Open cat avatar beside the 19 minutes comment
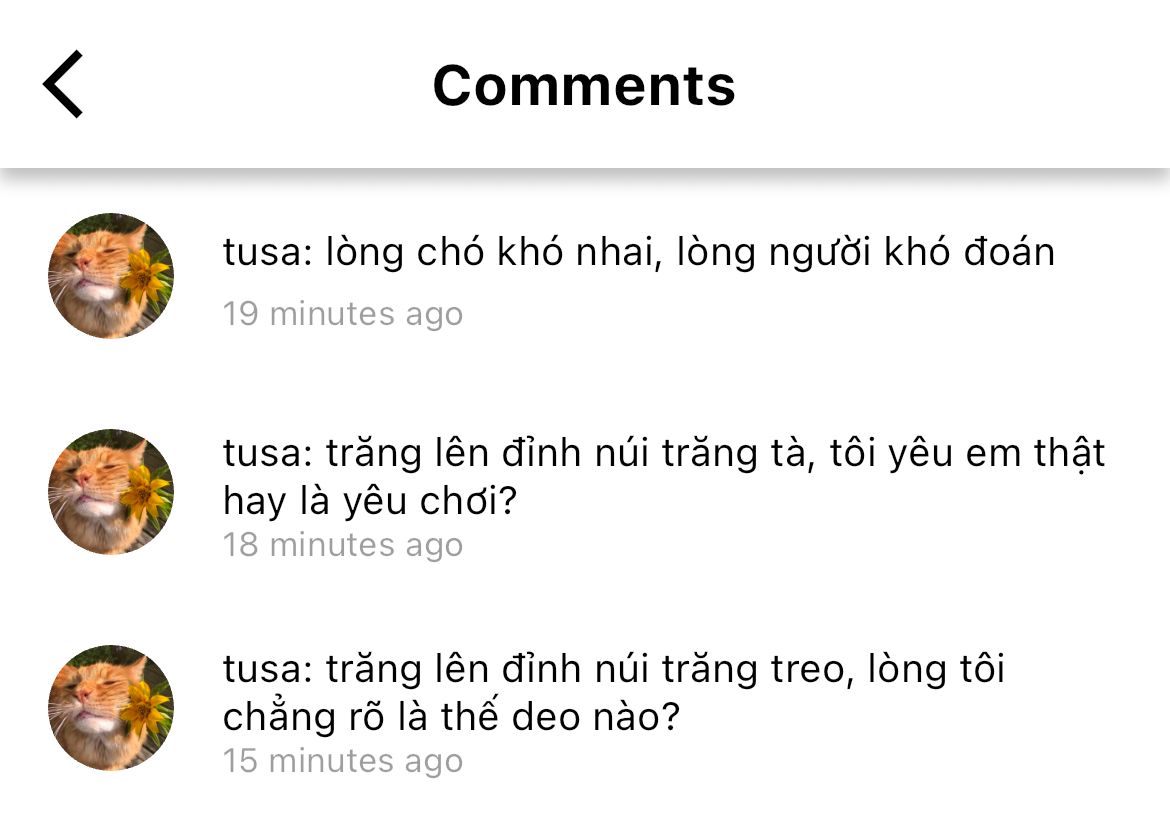The height and width of the screenshot is (837, 1170). click(110, 275)
